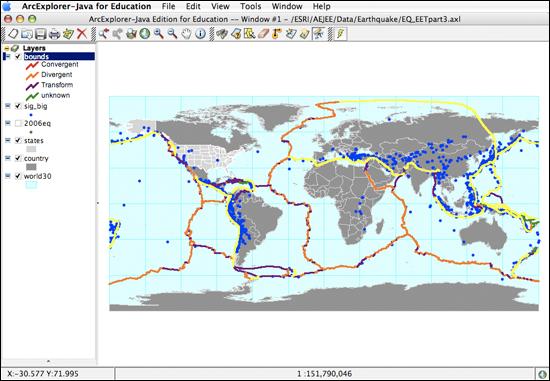
Task: Click the Find binoculars icon
Action: 222,34
